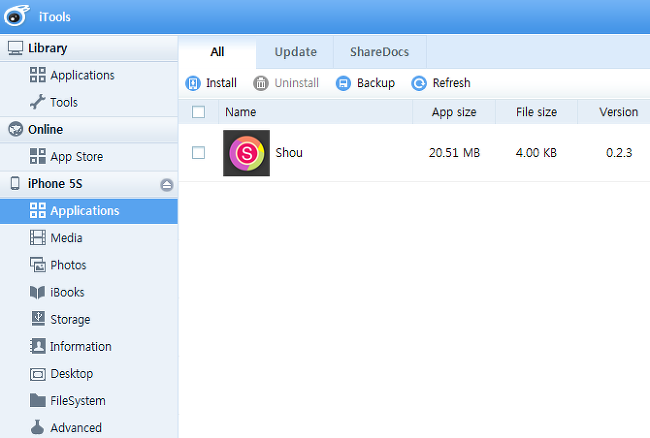The image size is (650, 438).
Task: Open App Store under Online
Action: coord(89,157)
